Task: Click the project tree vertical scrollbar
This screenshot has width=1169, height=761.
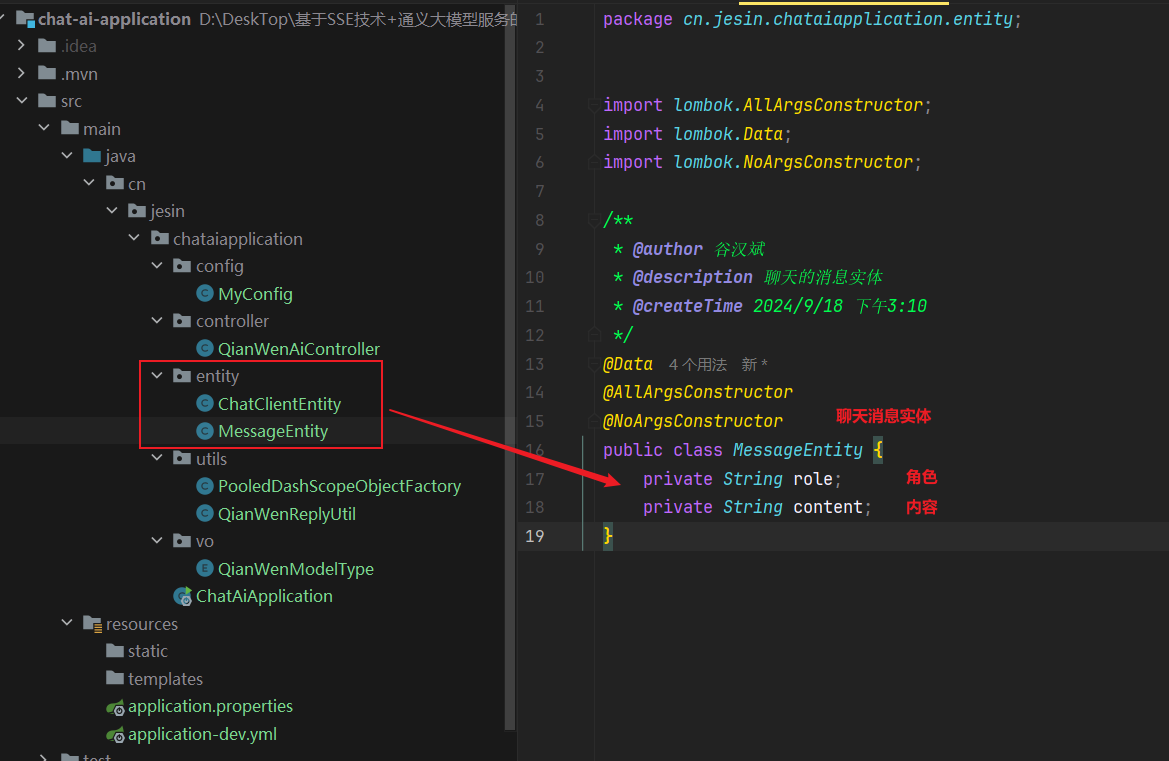Action: pos(510,365)
